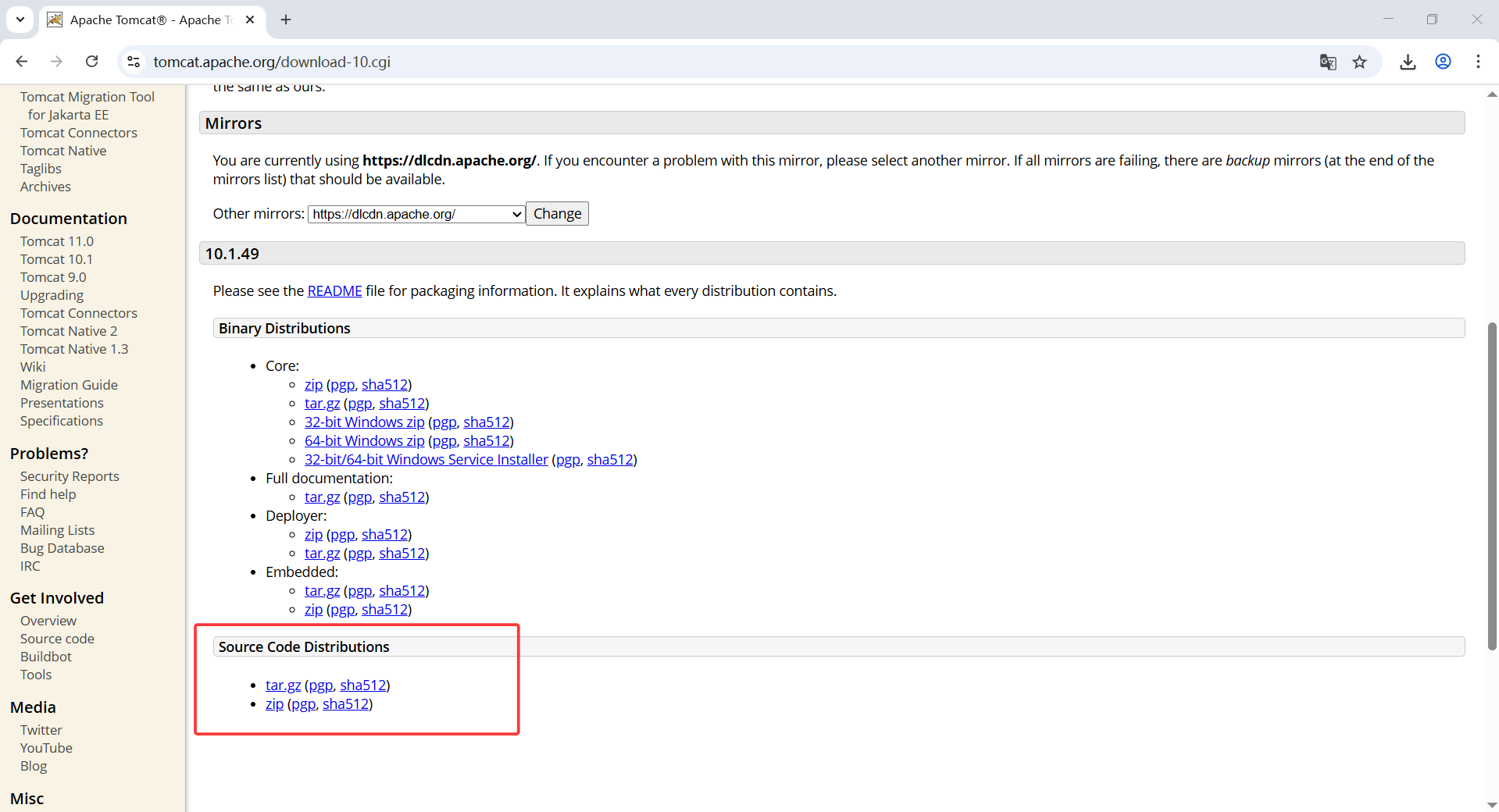Bookmark this page with the star
Screen dimensions: 1499x812
[x=1360, y=62]
